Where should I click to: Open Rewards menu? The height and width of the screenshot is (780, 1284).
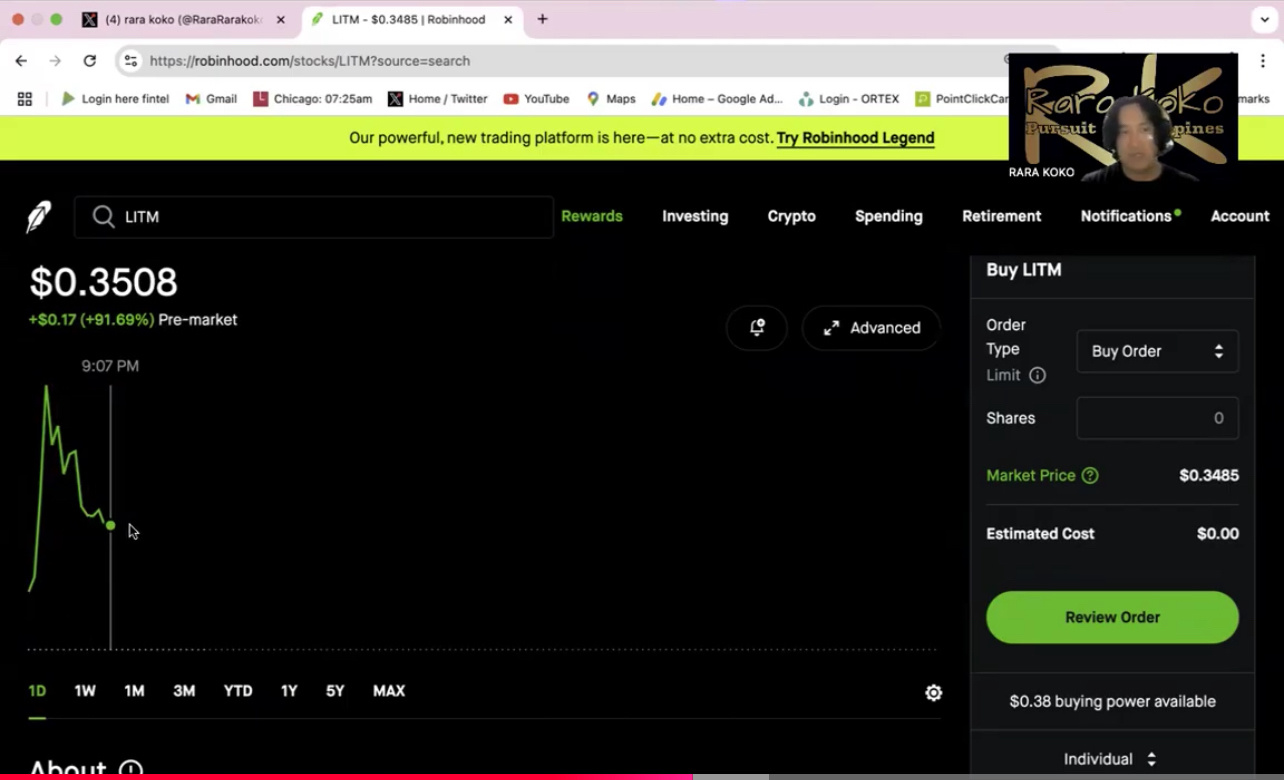point(592,216)
